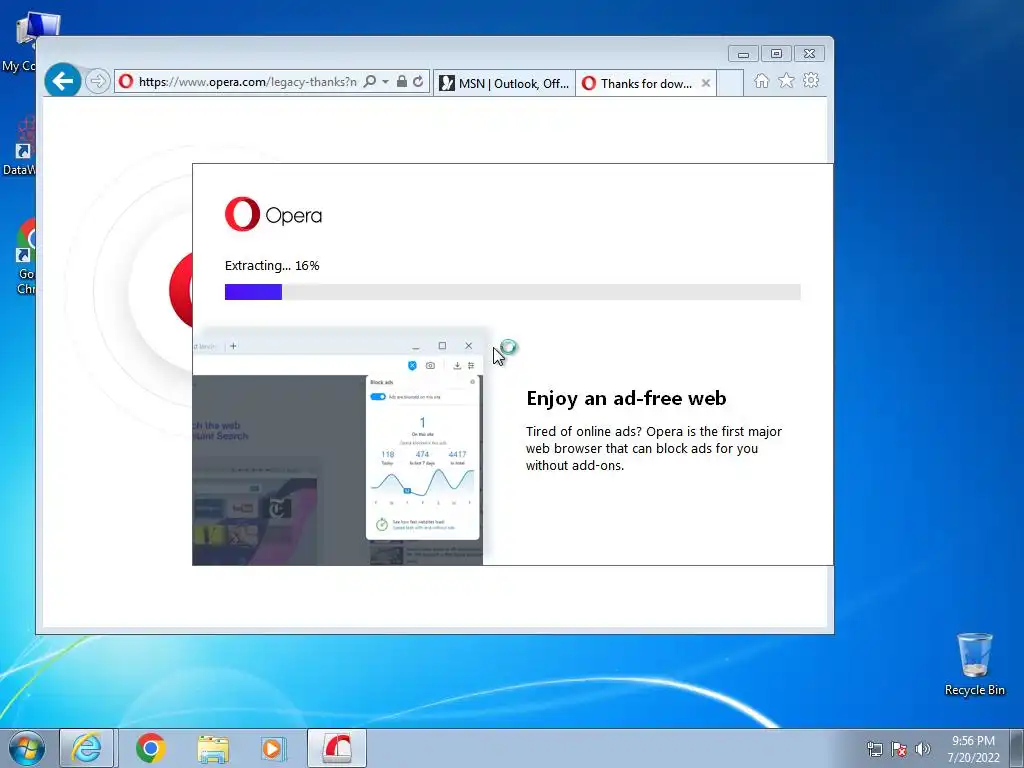
Task: Click the Opera site icon in the address bar
Action: tap(126, 82)
